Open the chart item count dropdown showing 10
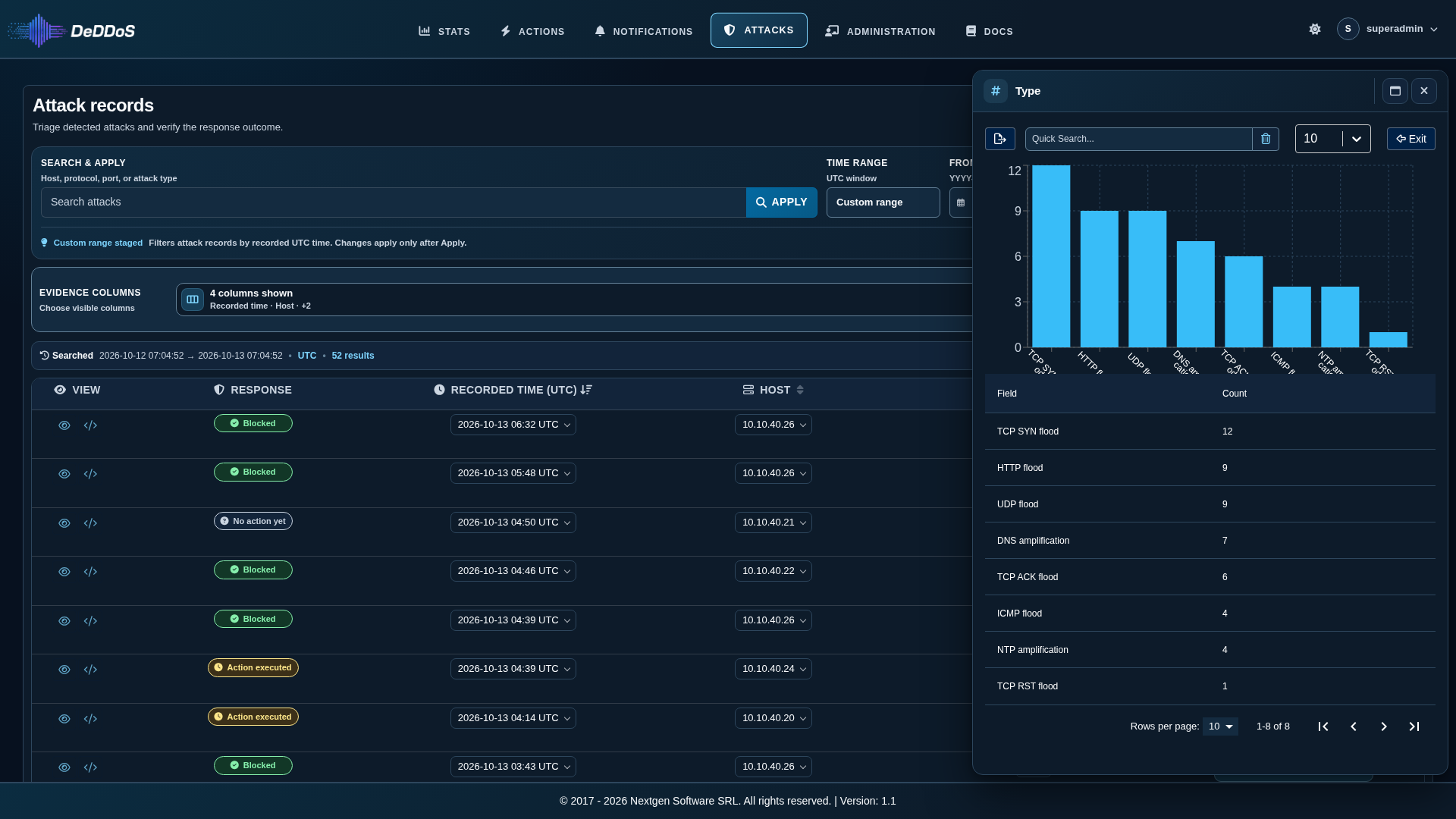The width and height of the screenshot is (1456, 819). coord(1332,139)
